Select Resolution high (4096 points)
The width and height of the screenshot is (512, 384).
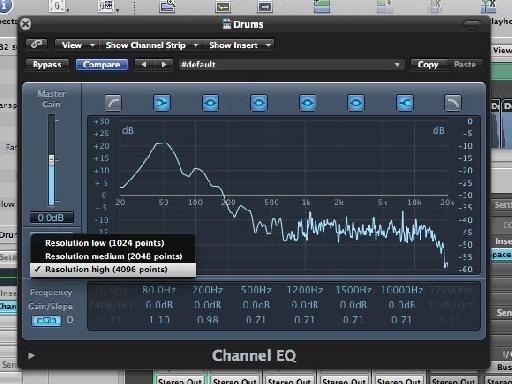tap(113, 269)
